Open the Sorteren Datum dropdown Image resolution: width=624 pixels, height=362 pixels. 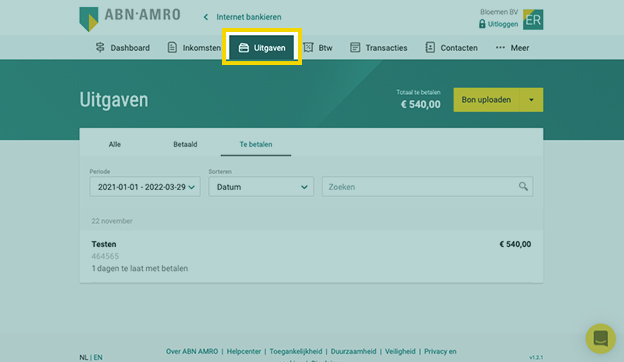[261, 187]
